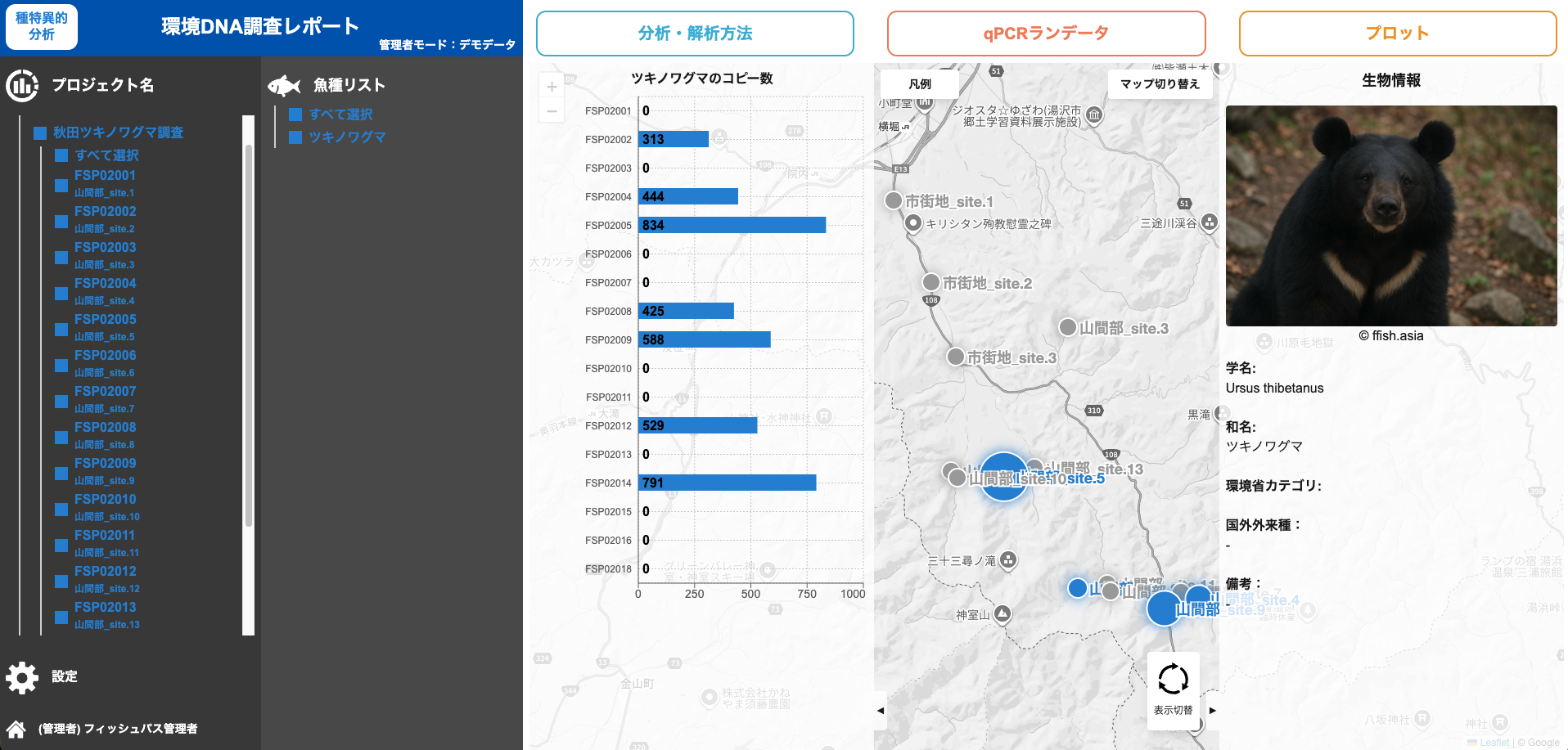The height and width of the screenshot is (750, 1568).
Task: Toggle the ツキノワグマ species checkbox
Action: tap(296, 137)
